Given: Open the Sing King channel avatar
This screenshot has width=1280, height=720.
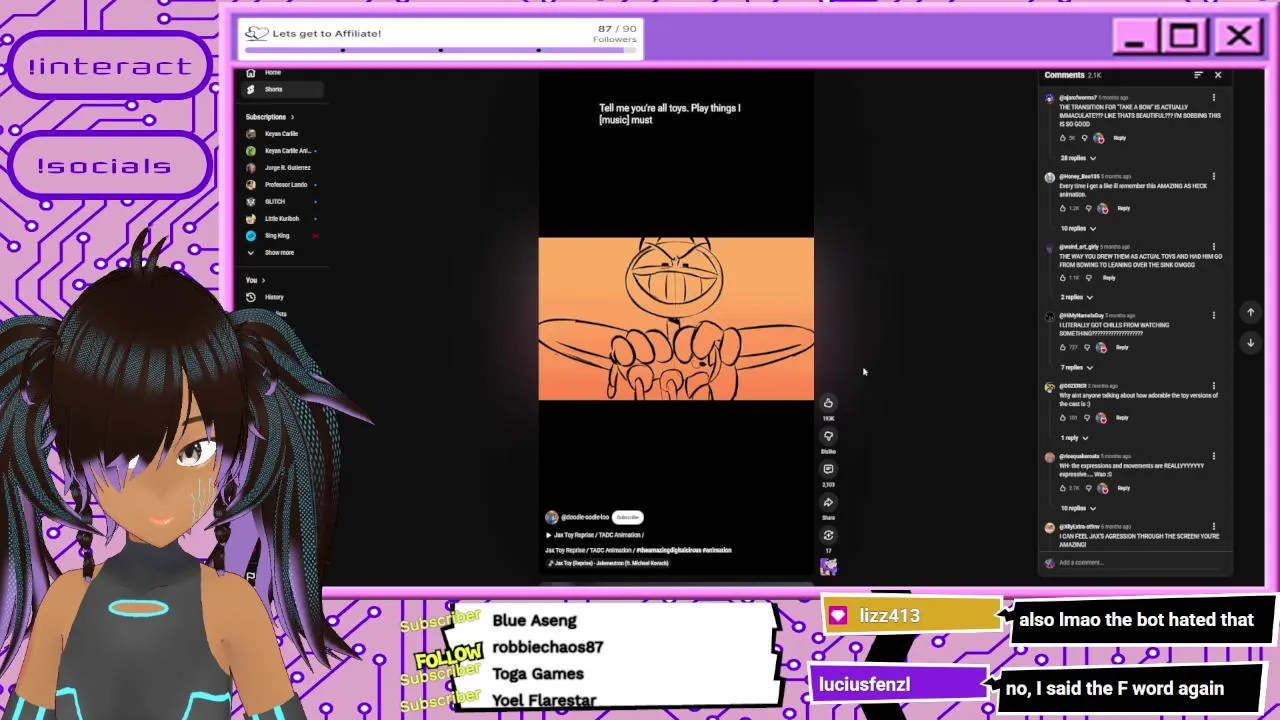Looking at the screenshot, I should pyautogui.click(x=251, y=236).
